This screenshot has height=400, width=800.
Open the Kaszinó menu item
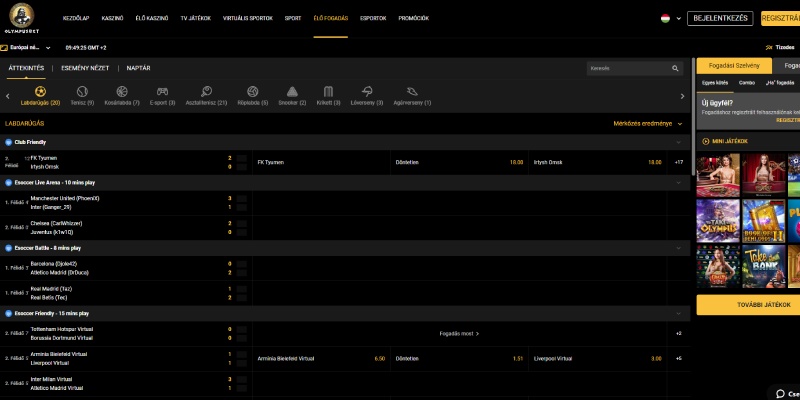pyautogui.click(x=112, y=18)
